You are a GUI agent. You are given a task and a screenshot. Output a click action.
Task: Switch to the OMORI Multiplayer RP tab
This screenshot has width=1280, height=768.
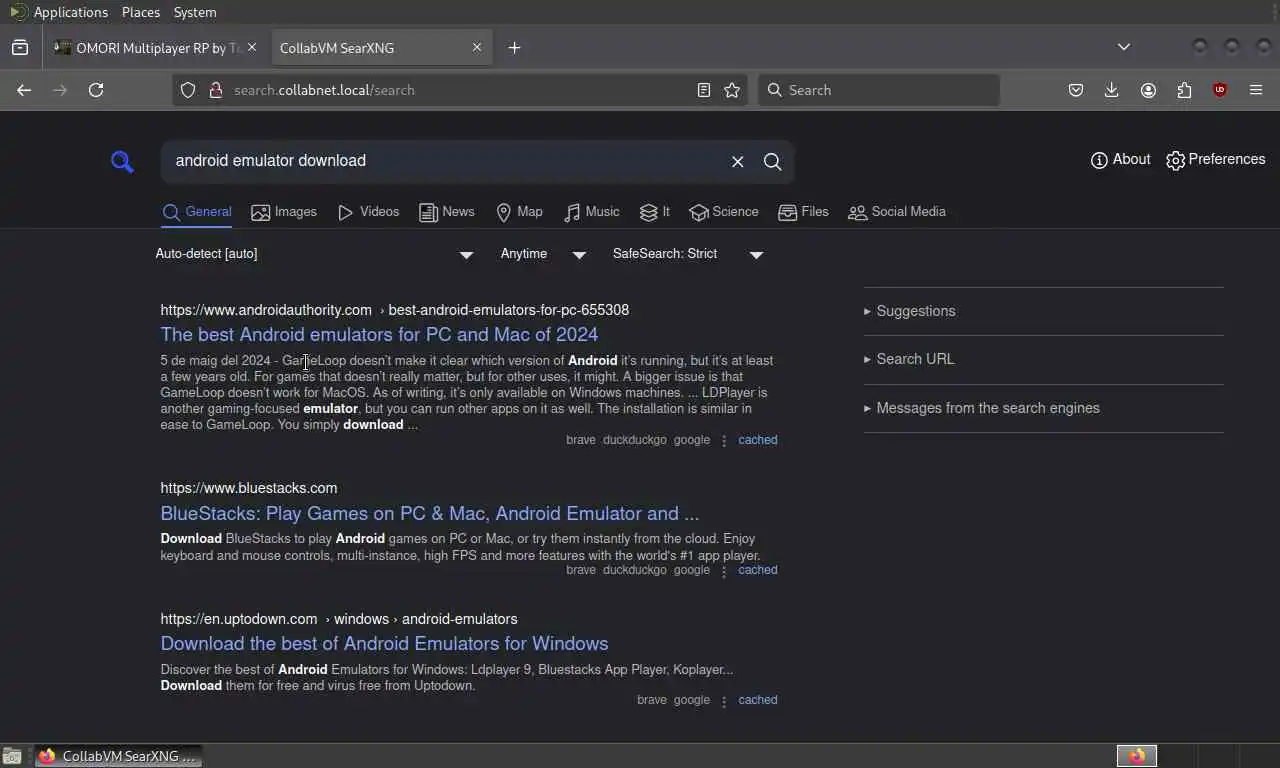(x=155, y=48)
